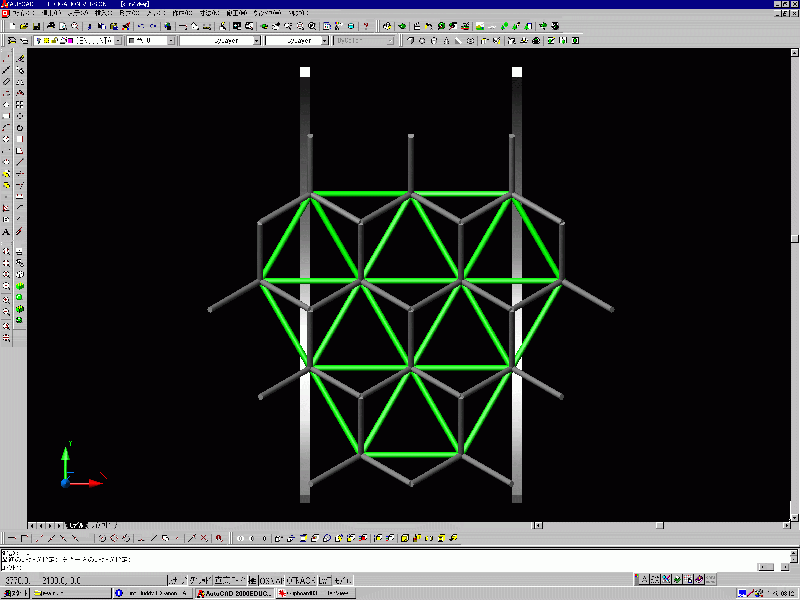Open the linetype ByLayer dropdown arrow
This screenshot has width=800, height=600.
point(257,40)
